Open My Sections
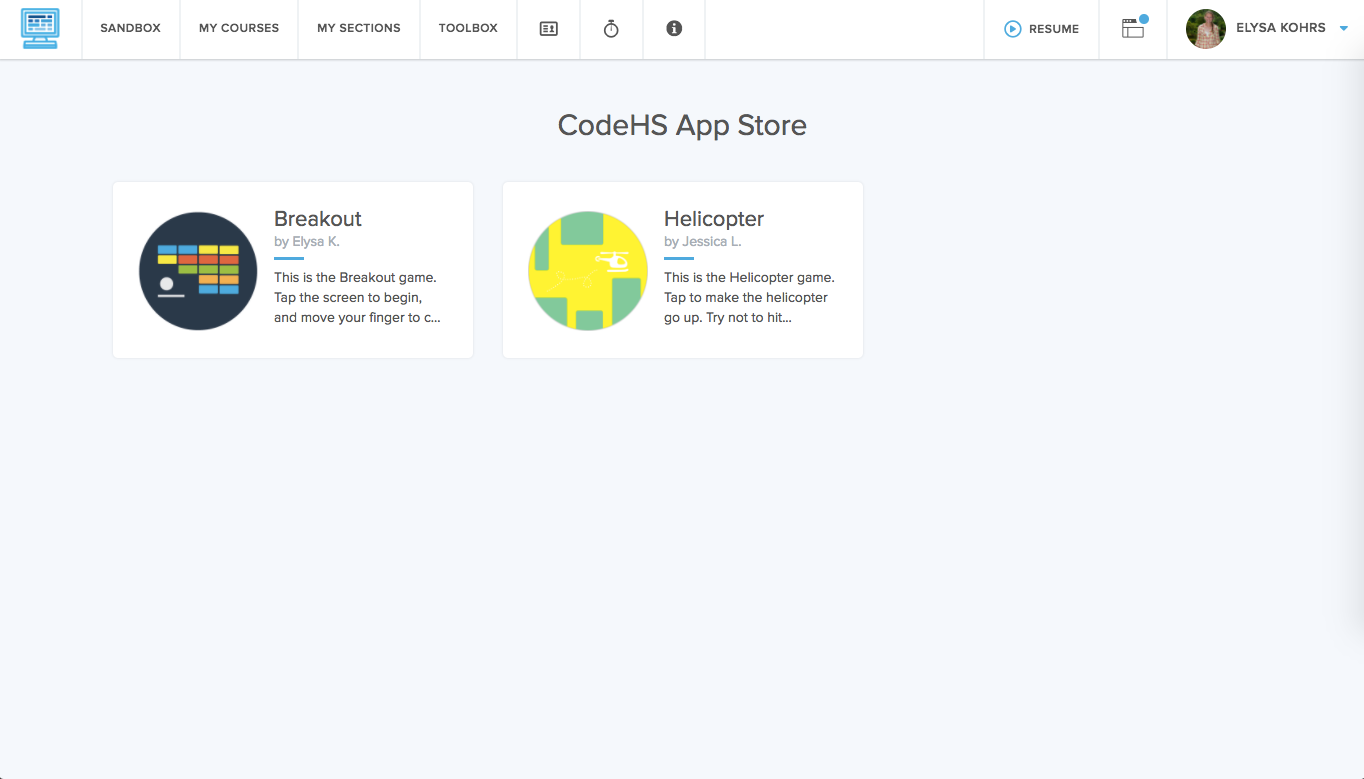Image resolution: width=1364 pixels, height=779 pixels. (x=359, y=29)
